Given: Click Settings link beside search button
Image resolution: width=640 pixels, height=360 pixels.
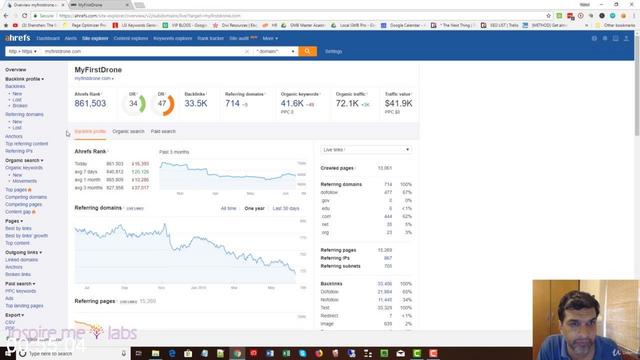Looking at the screenshot, I should [x=333, y=51].
